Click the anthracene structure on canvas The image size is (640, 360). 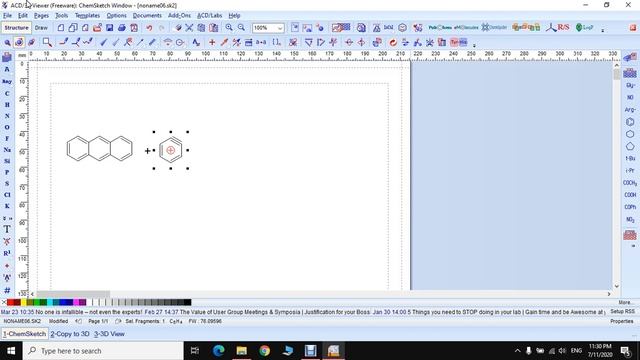pyautogui.click(x=100, y=148)
